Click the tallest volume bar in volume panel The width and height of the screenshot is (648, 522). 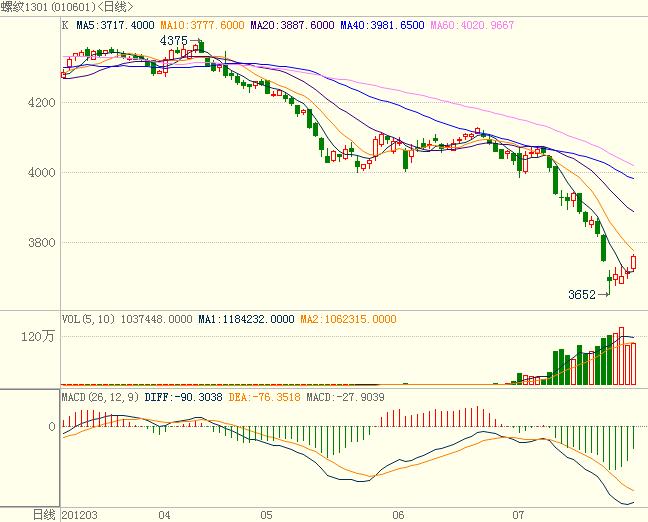[x=621, y=356]
